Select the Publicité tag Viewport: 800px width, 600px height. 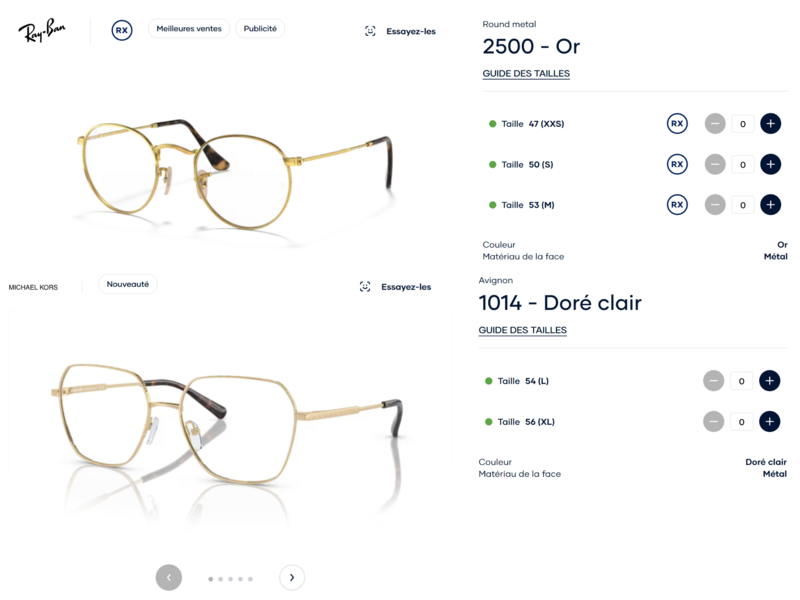coord(260,29)
